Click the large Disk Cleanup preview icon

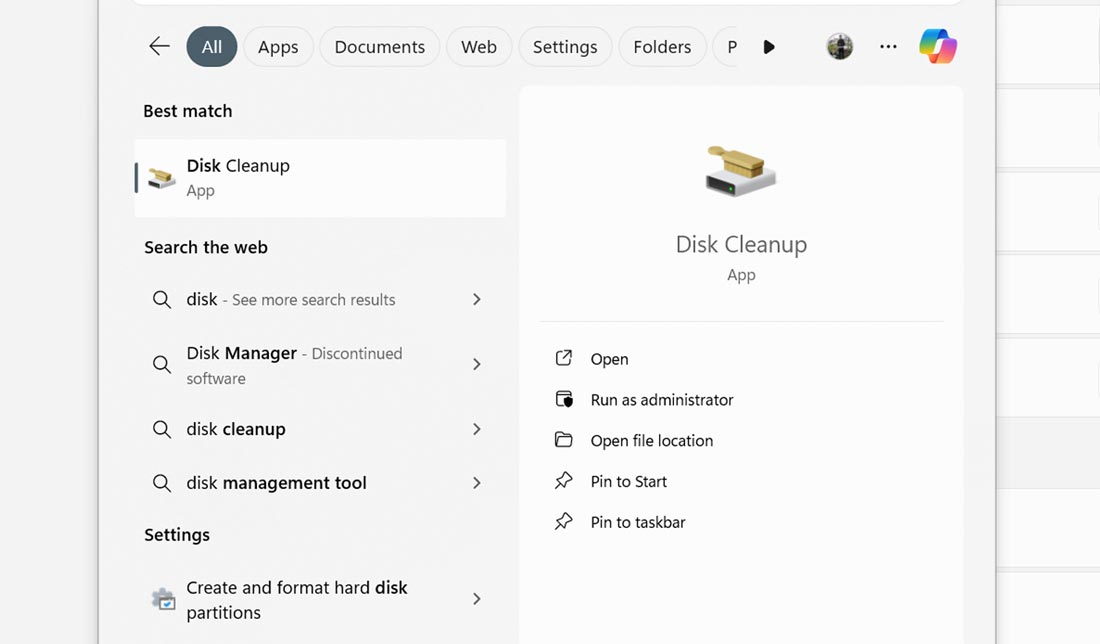(x=741, y=171)
